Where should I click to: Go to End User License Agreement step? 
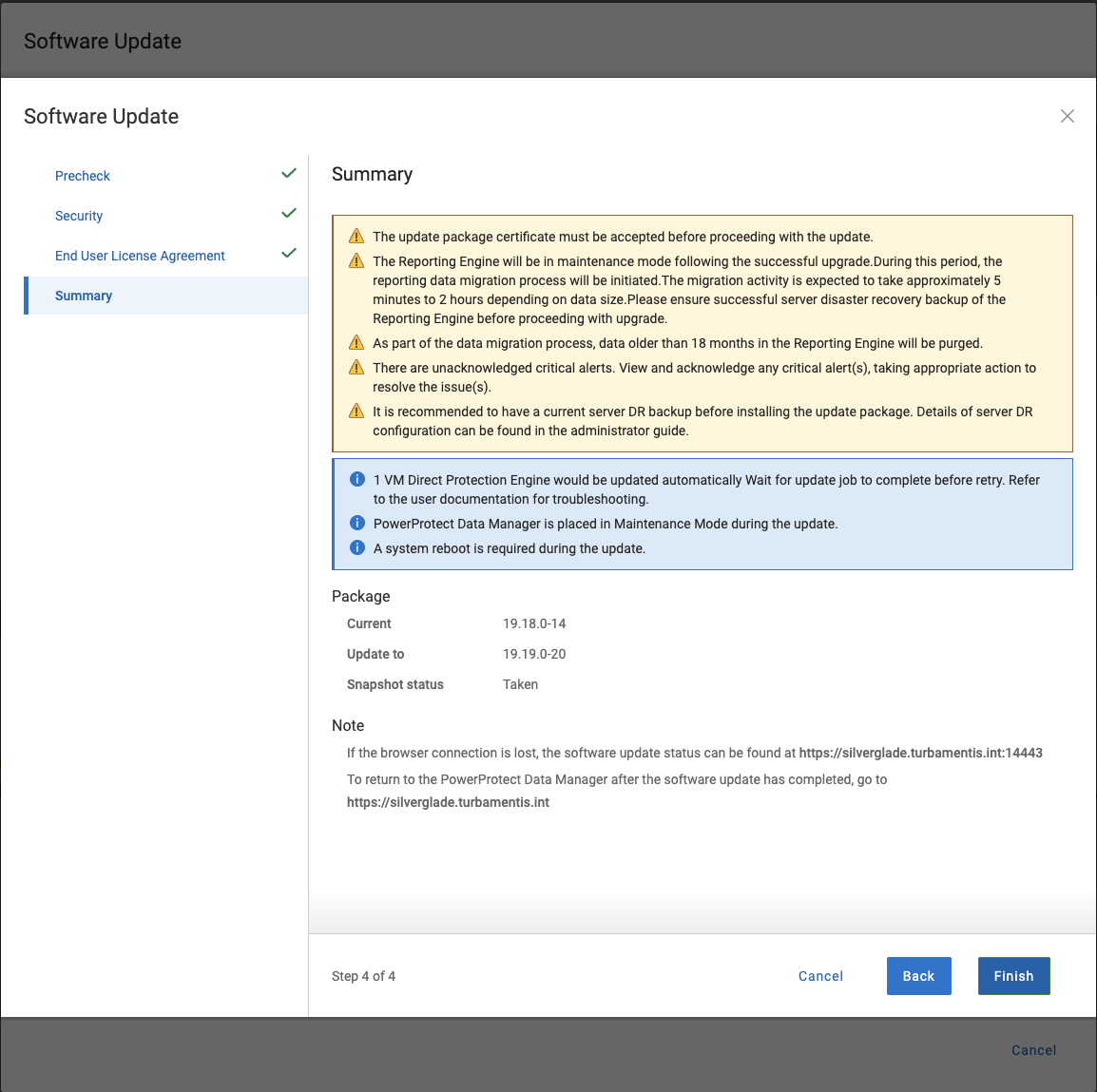(x=140, y=256)
